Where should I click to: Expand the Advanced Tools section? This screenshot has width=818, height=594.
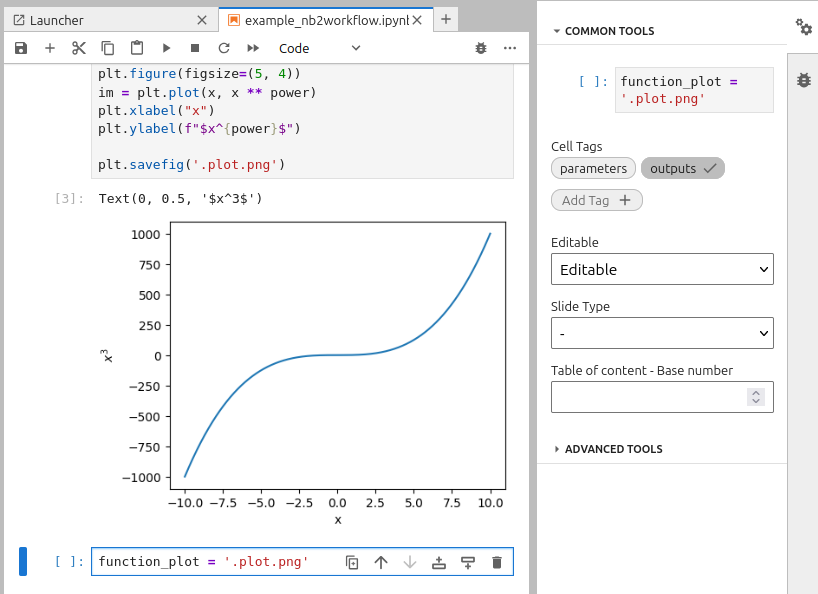pos(613,449)
